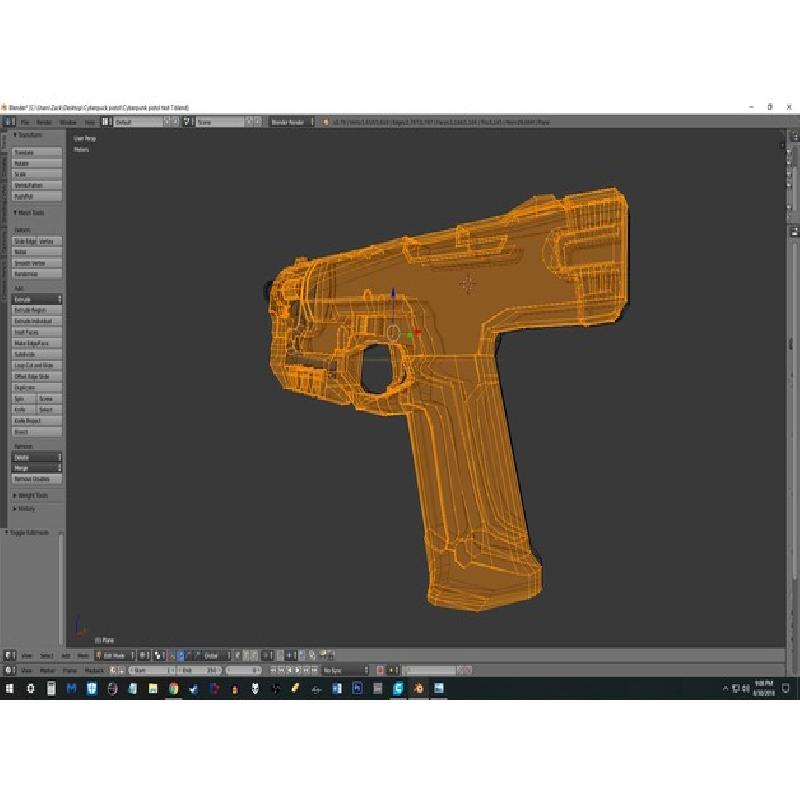Open the File menu

26,122
